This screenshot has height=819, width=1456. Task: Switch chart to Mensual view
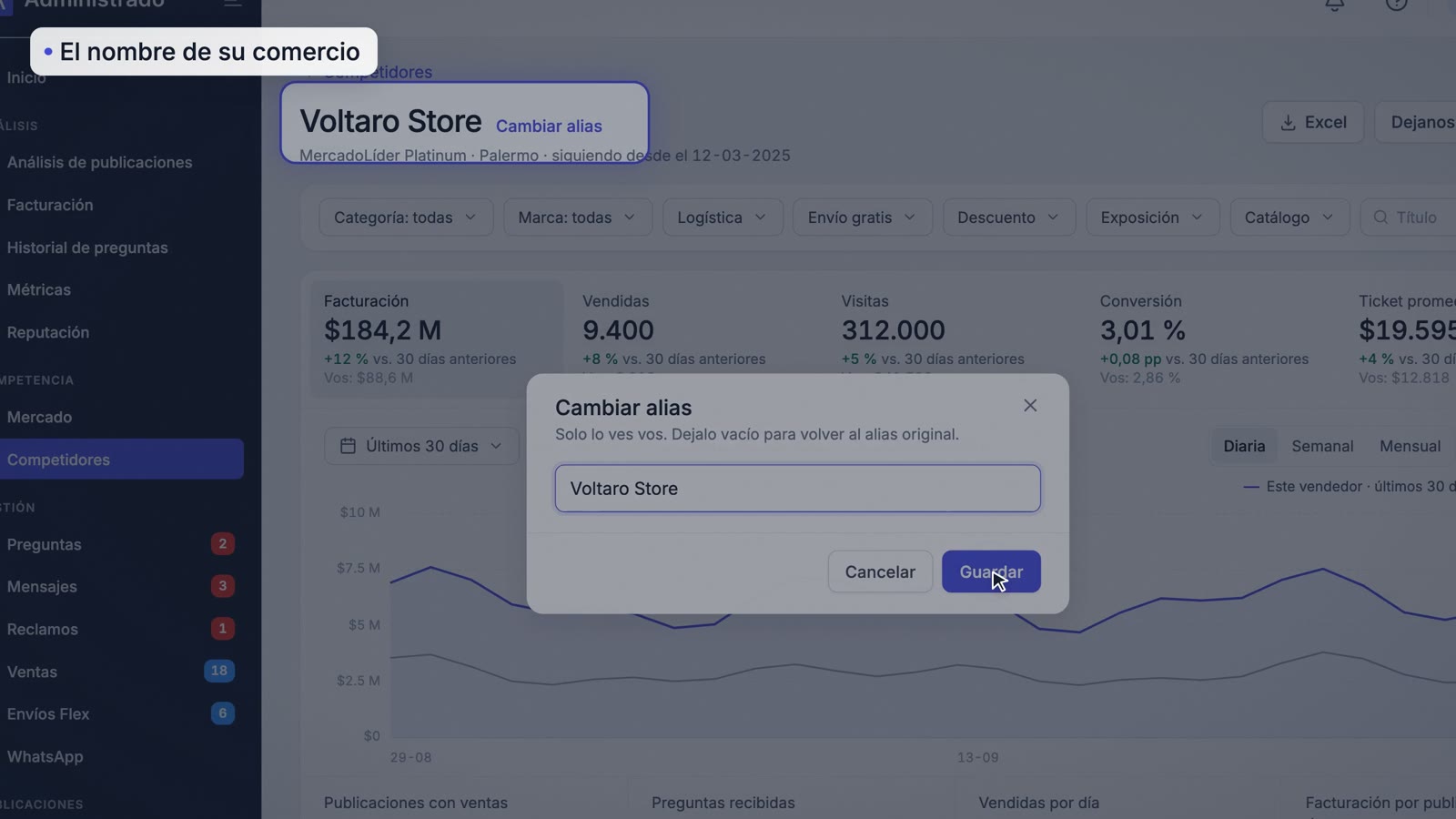click(x=1410, y=446)
